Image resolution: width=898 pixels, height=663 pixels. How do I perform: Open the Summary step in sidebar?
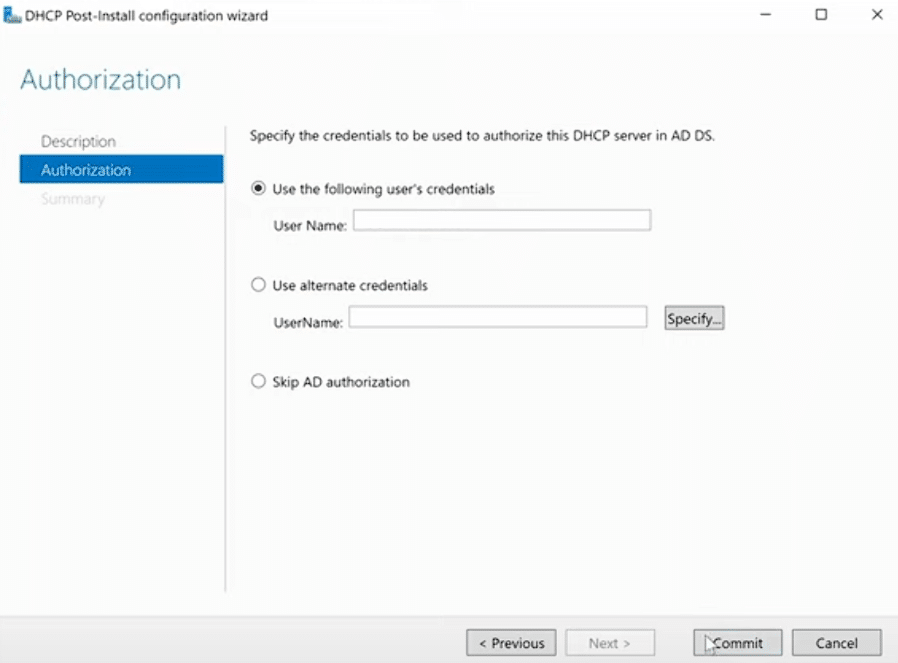pyautogui.click(x=73, y=199)
